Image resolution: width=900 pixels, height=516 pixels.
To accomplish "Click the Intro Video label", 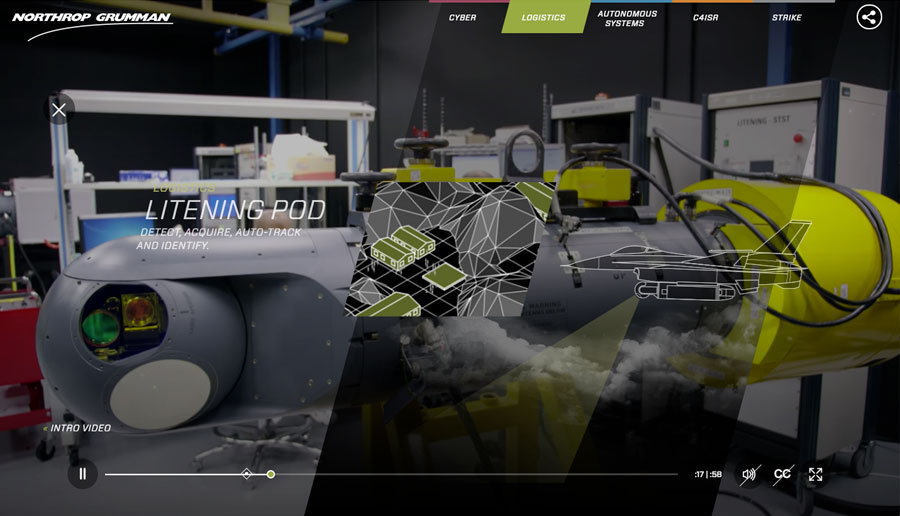I will pyautogui.click(x=80, y=428).
